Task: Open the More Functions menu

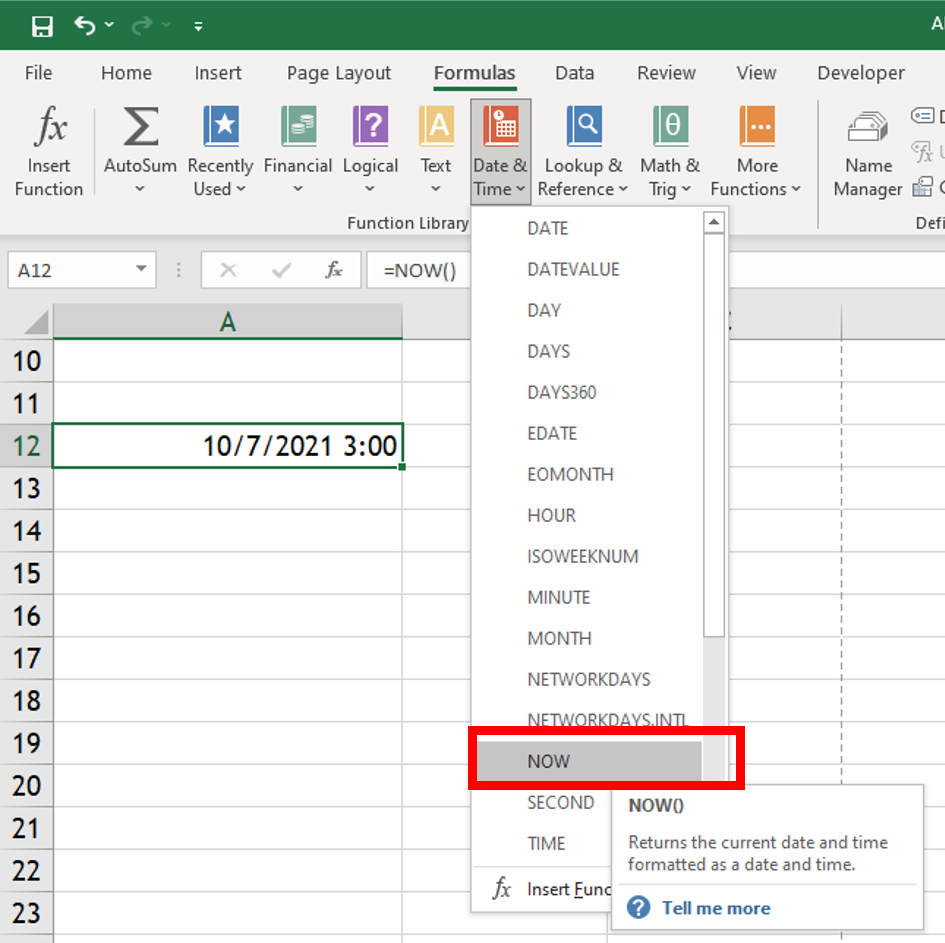Action: tap(756, 151)
